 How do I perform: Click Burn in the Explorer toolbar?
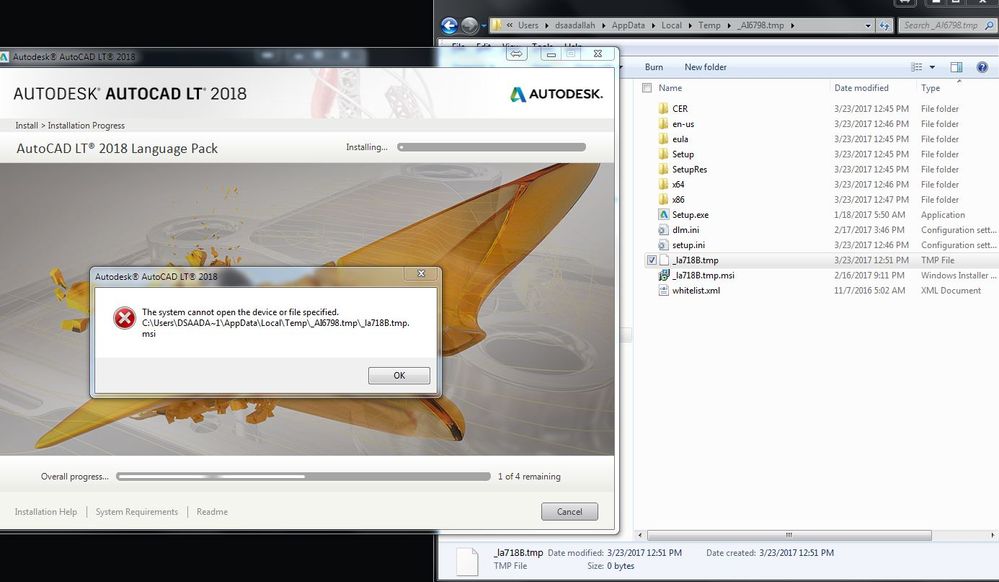pyautogui.click(x=654, y=67)
